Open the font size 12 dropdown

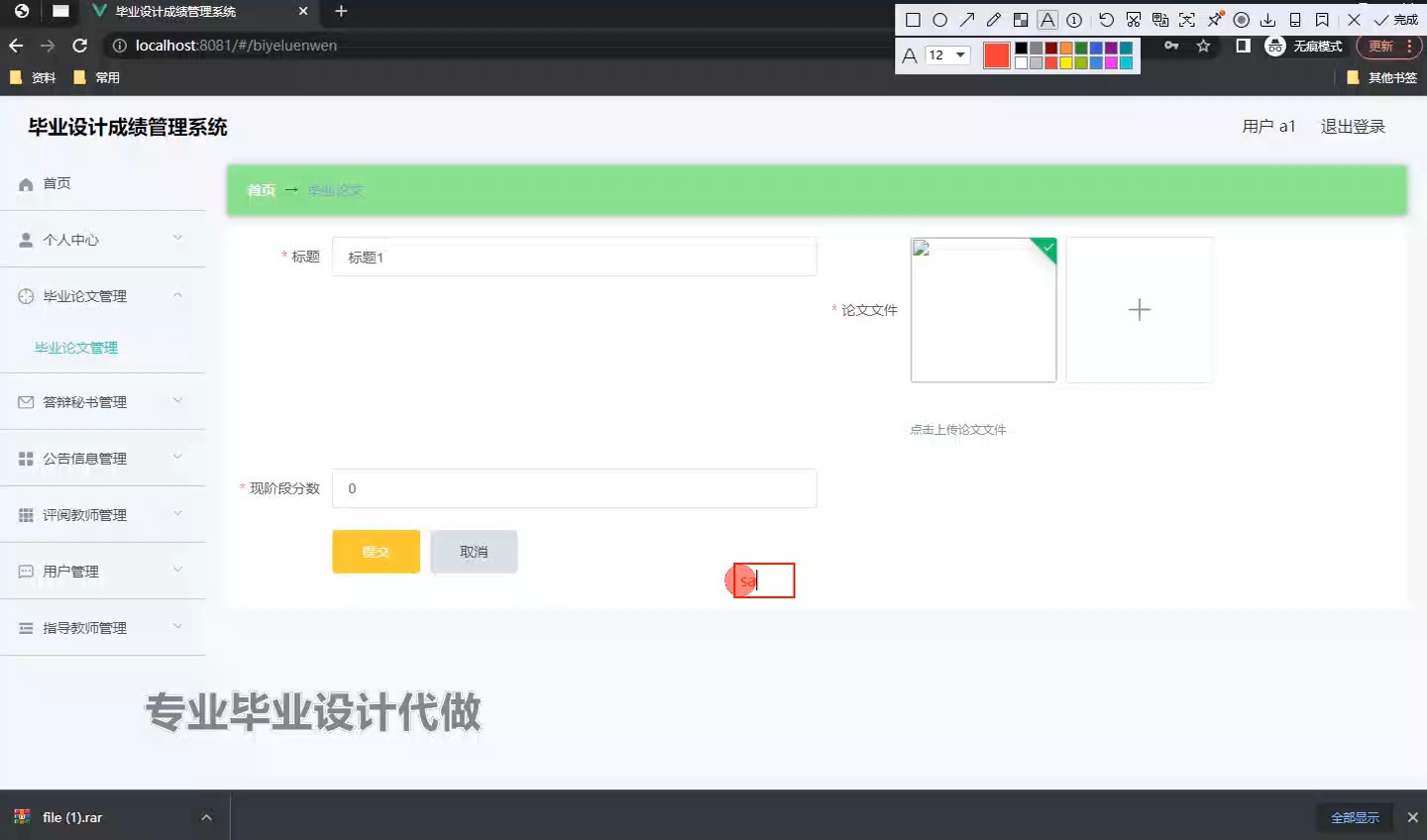click(947, 55)
